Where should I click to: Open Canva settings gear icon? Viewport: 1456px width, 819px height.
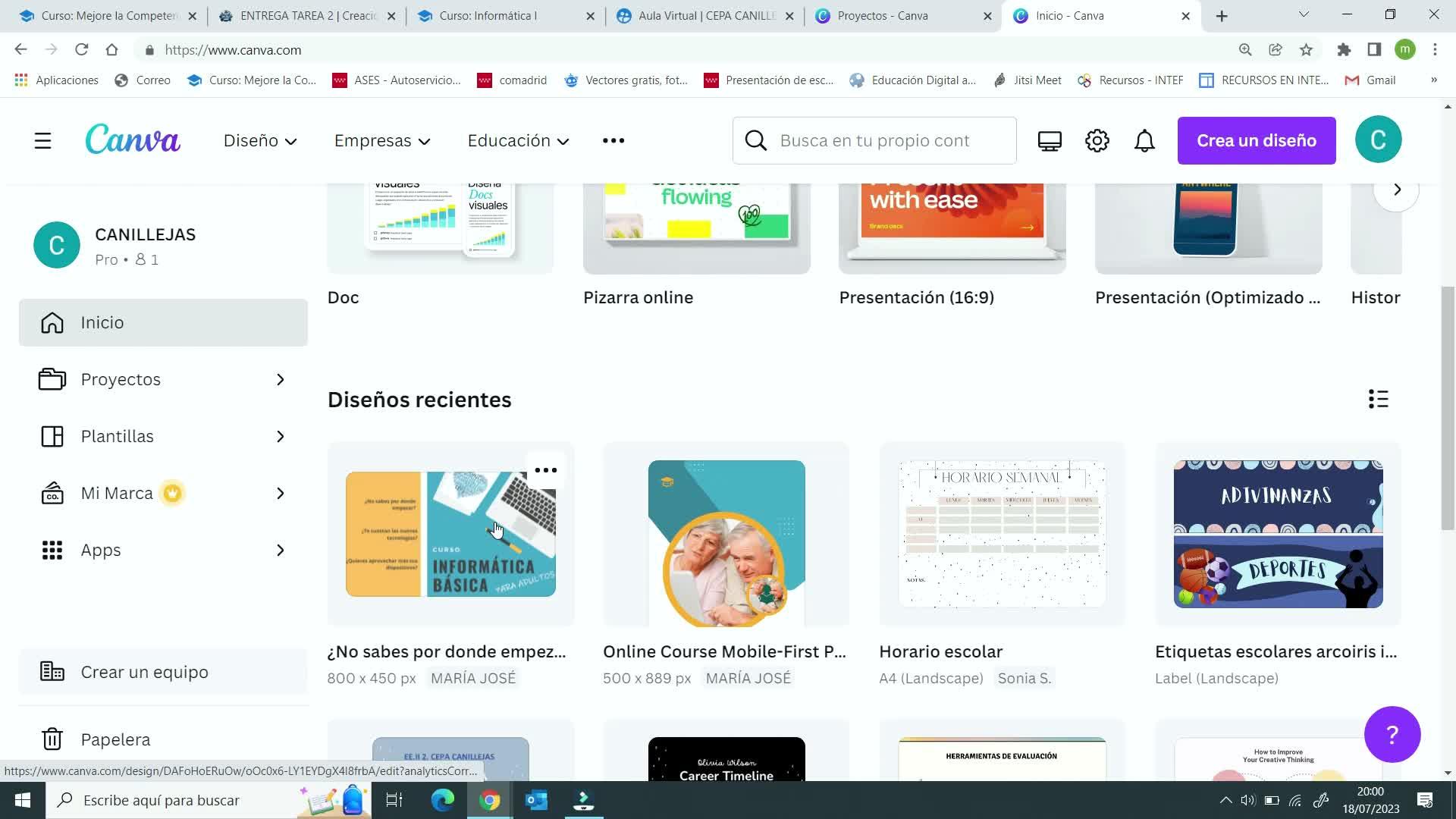(1097, 141)
